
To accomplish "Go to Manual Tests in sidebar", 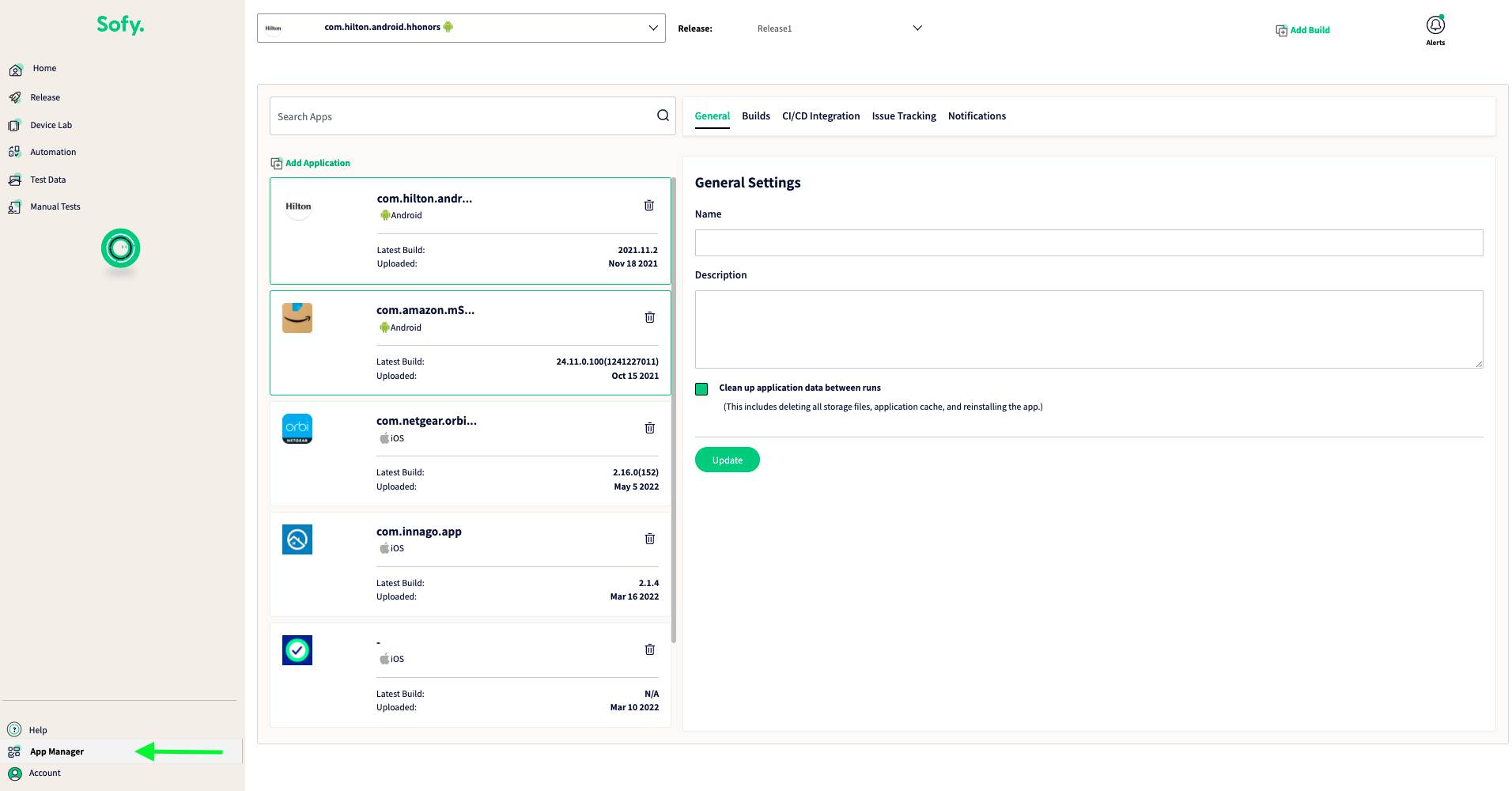I will [55, 206].
